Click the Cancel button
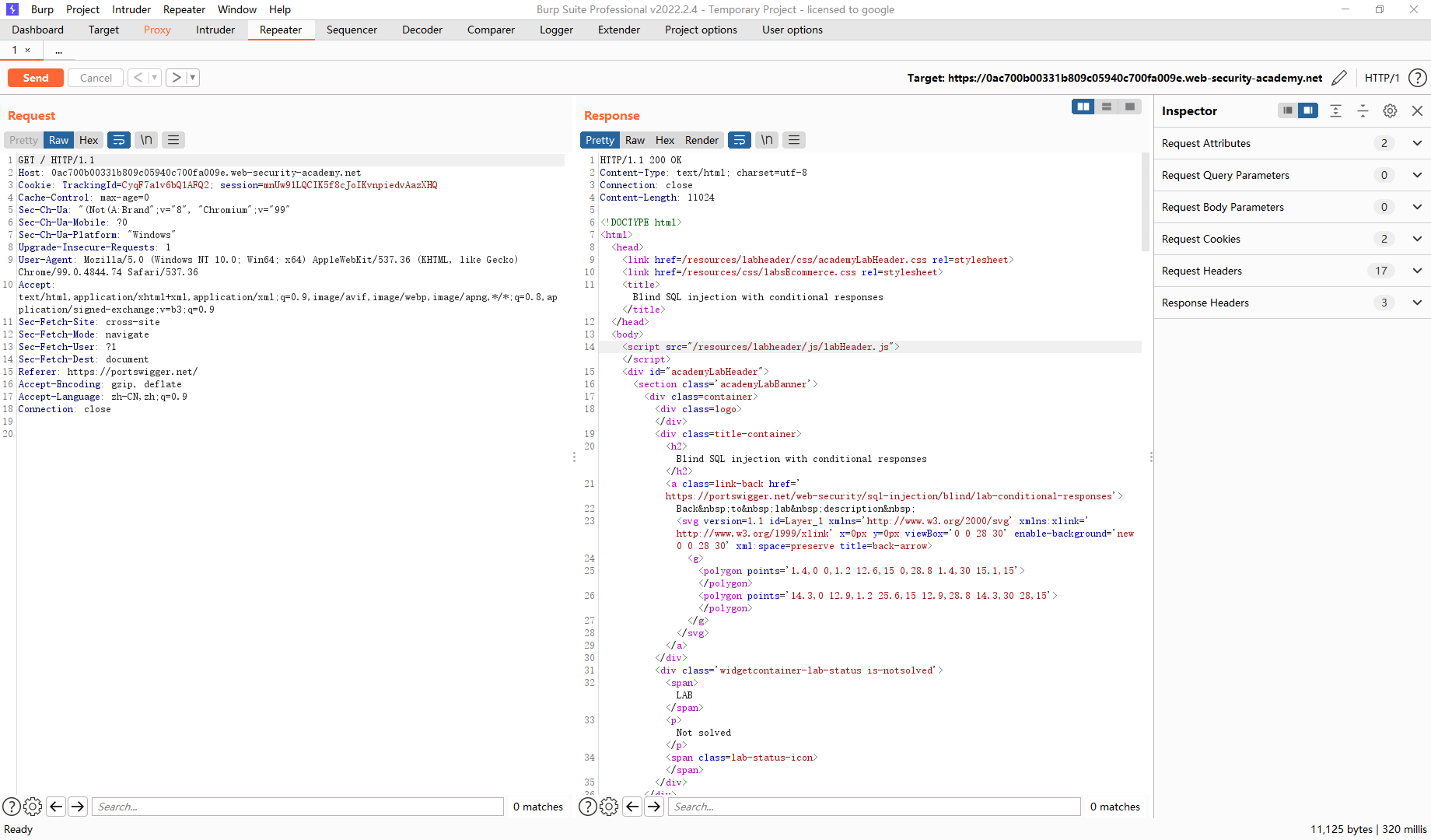The height and width of the screenshot is (840, 1431). click(x=96, y=78)
